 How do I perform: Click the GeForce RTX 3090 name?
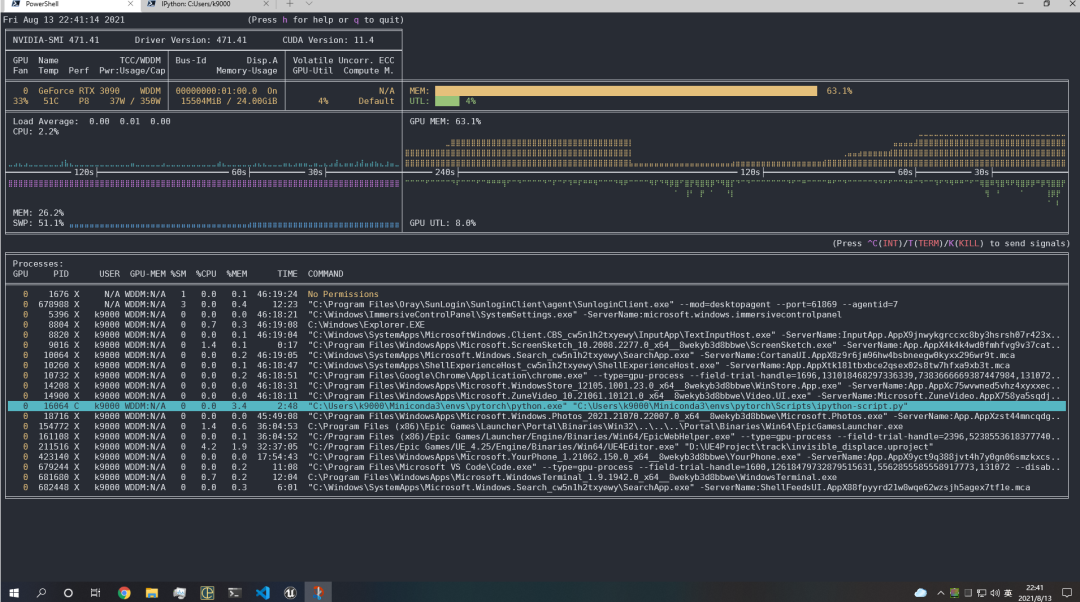pyautogui.click(x=79, y=91)
